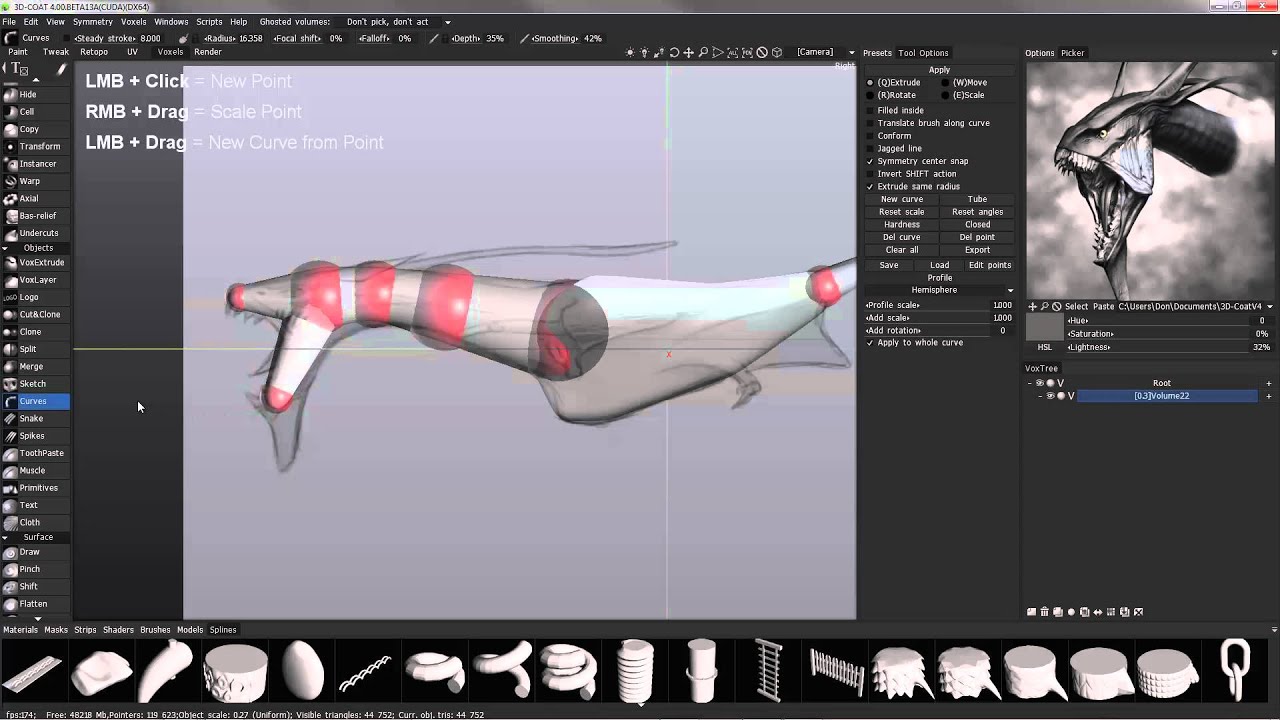
Task: Click the Pinch brush icon
Action: [10, 570]
